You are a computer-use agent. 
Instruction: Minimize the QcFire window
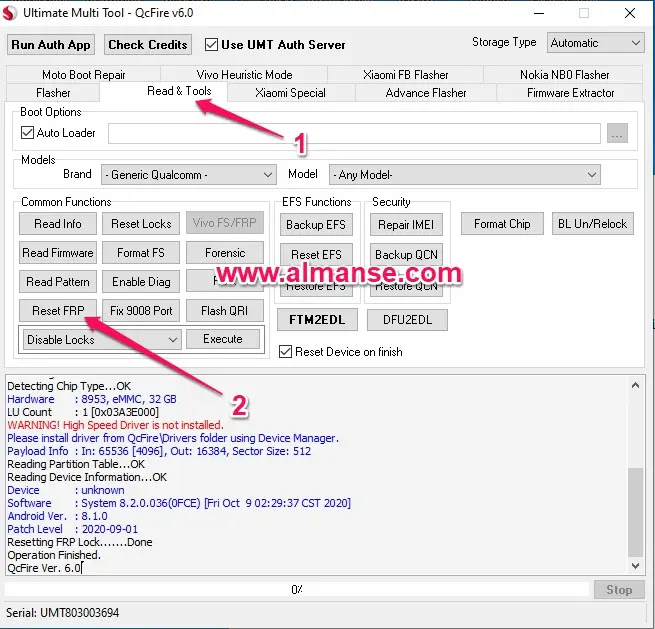(x=539, y=13)
